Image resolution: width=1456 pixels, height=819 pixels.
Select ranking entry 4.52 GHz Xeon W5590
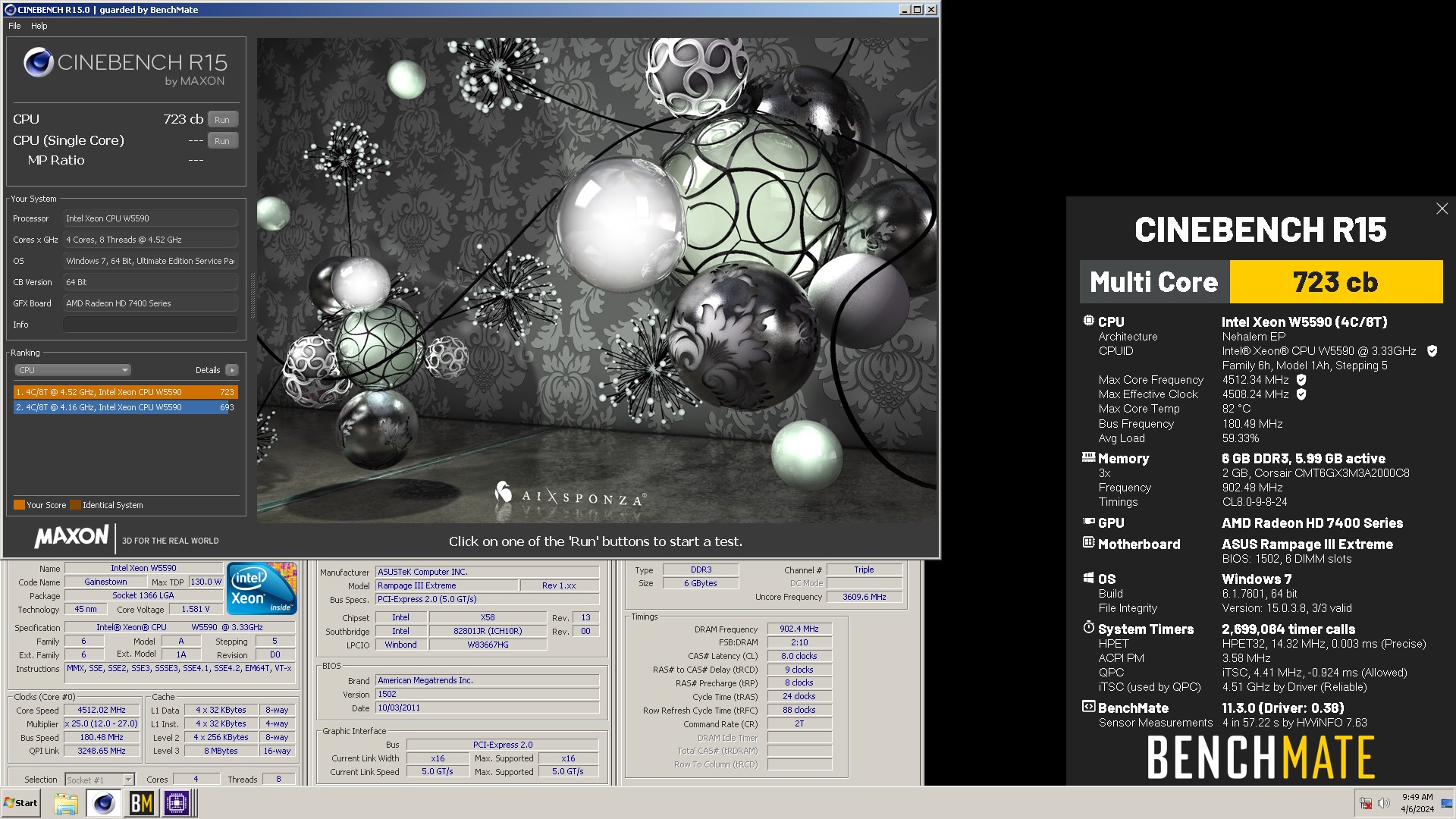tap(125, 392)
